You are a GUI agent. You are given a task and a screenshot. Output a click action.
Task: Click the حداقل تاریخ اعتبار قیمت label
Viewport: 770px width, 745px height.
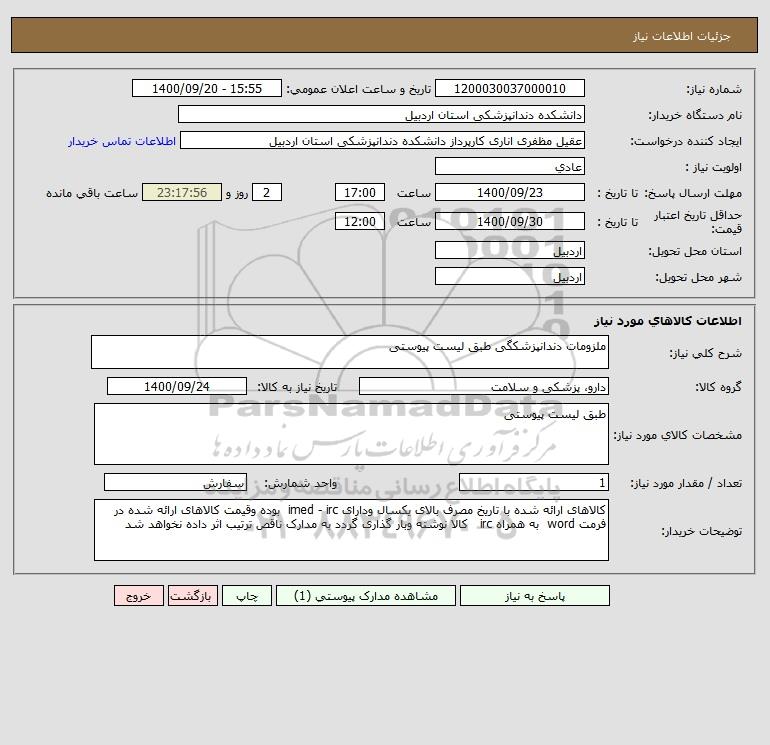(x=697, y=222)
